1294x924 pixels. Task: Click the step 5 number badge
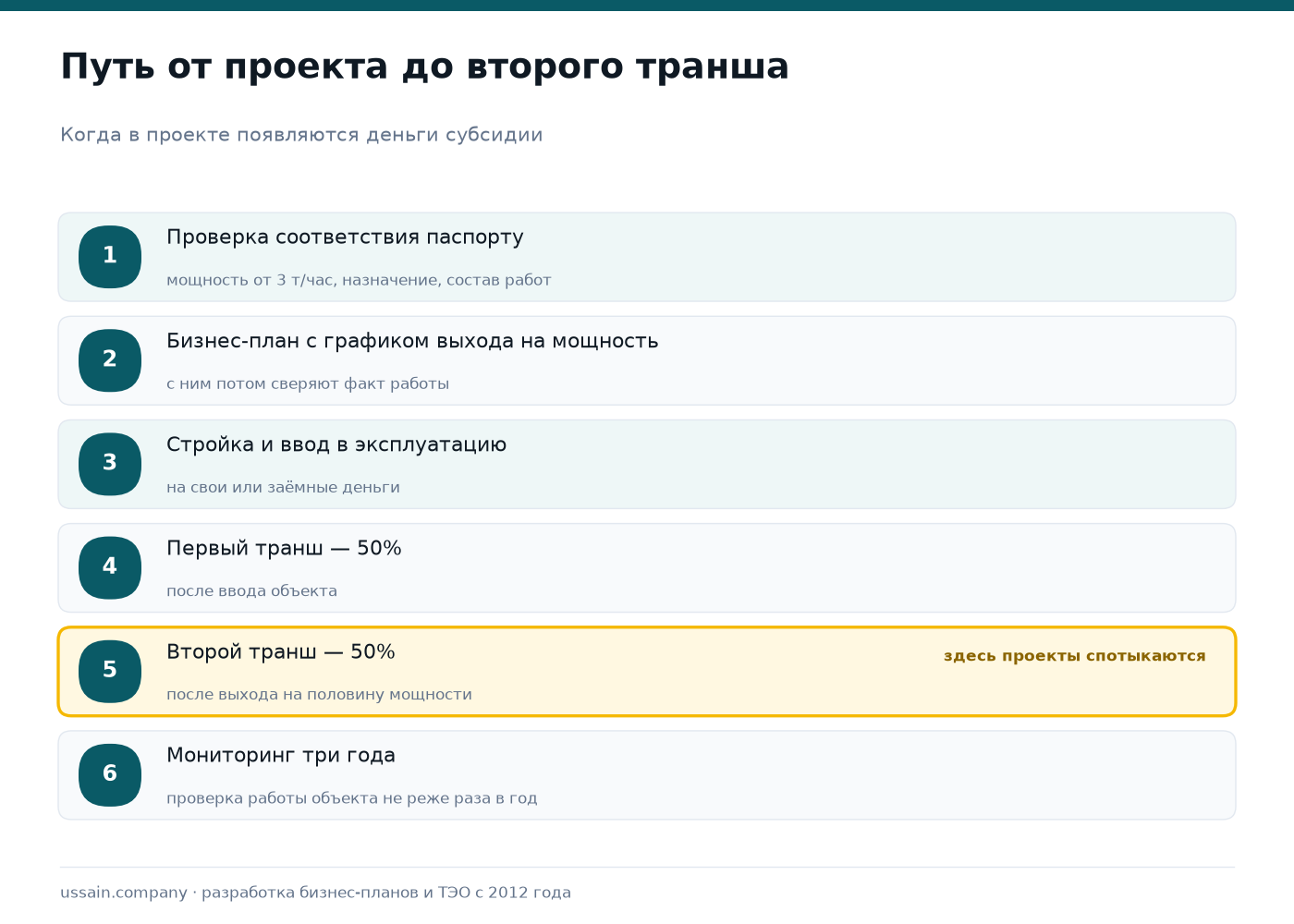click(110, 671)
